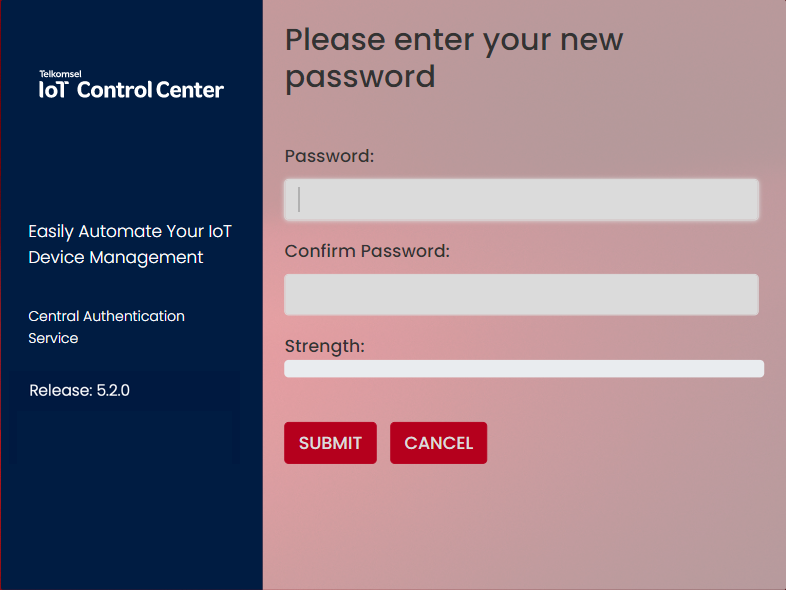The width and height of the screenshot is (786, 590).
Task: Click the "Central Authentication Service" text
Action: tap(106, 327)
